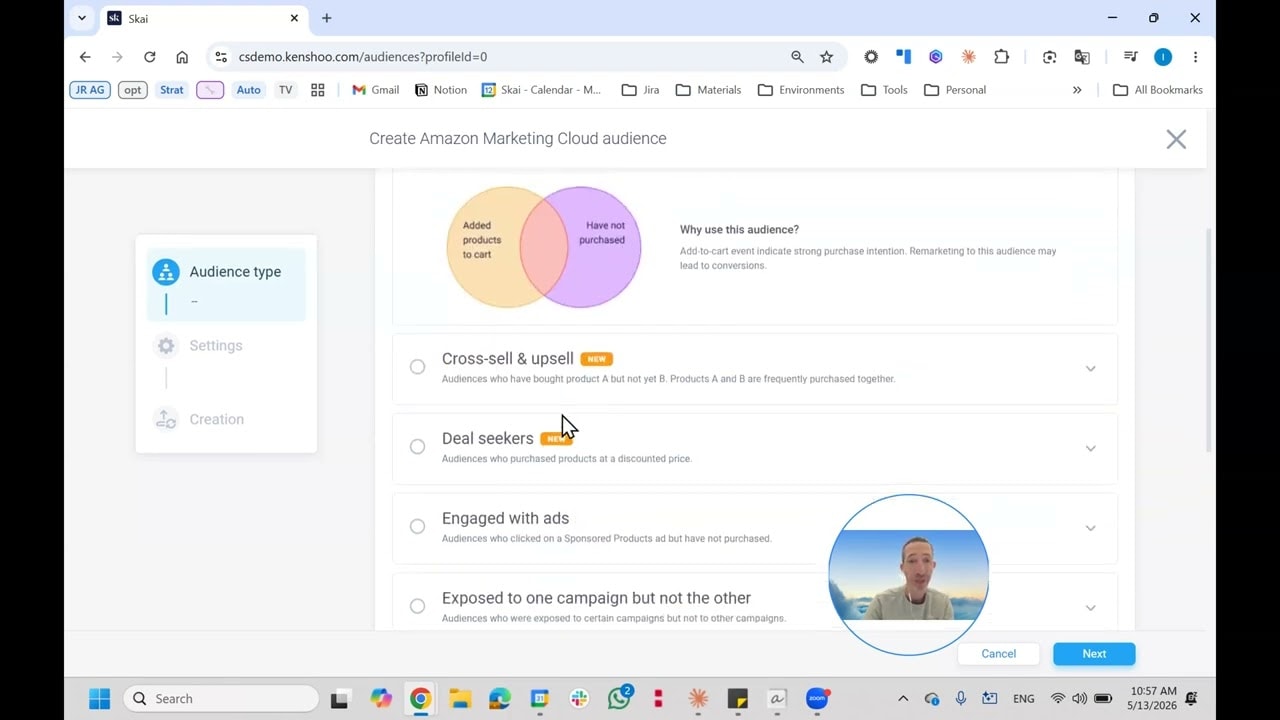The image size is (1280, 720).
Task: Click the blue panels extension icon
Action: [903, 57]
